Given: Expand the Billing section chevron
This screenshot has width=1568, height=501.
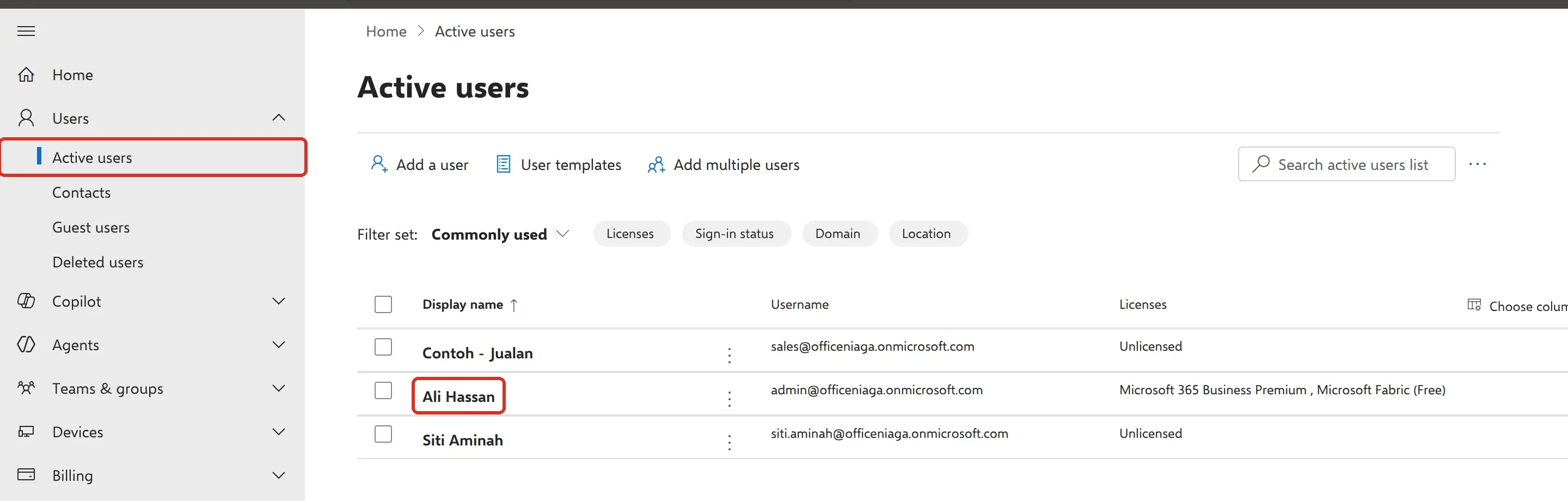Looking at the screenshot, I should click(x=279, y=475).
